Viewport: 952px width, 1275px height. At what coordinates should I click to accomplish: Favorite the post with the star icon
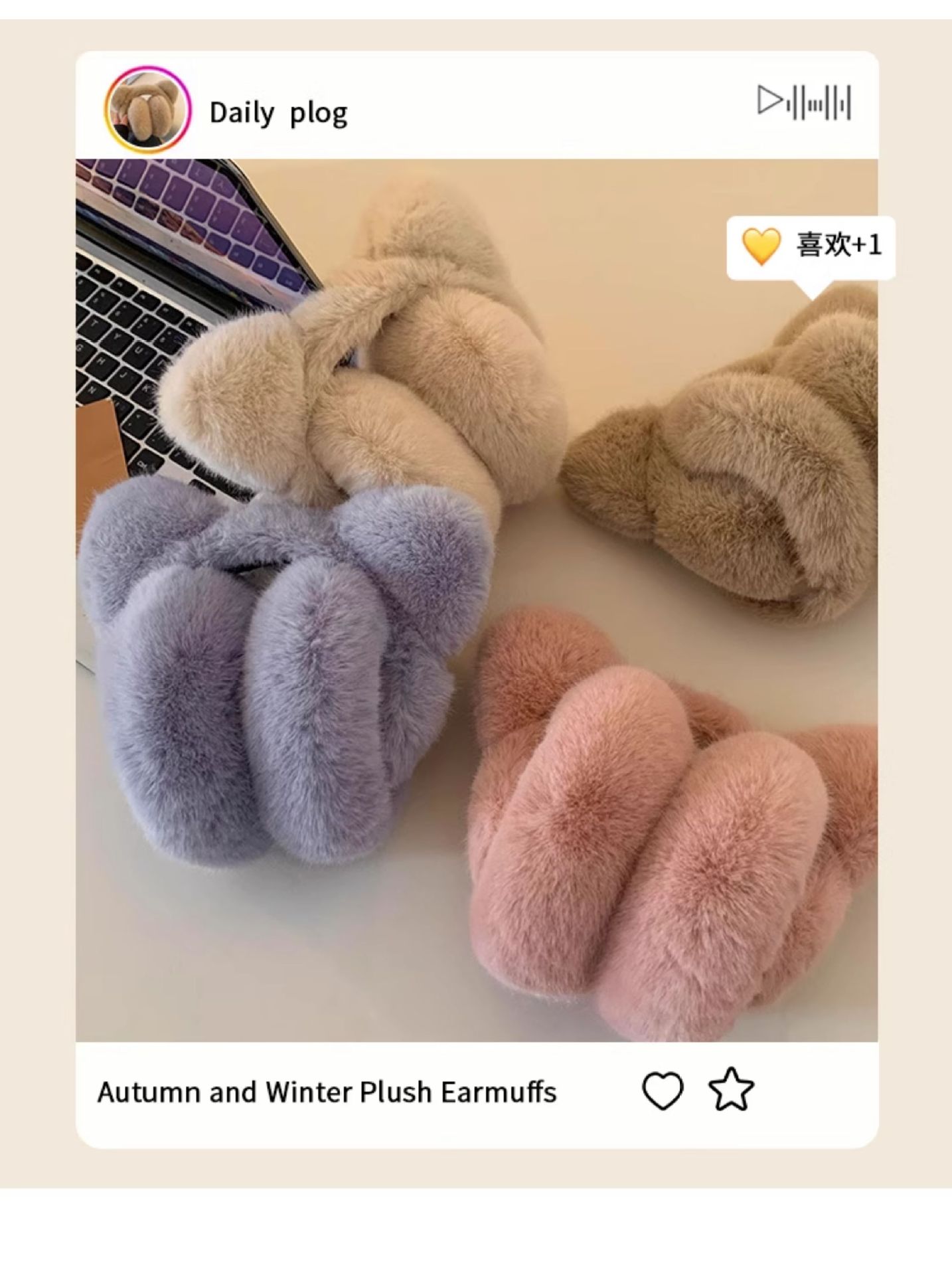click(x=731, y=1090)
